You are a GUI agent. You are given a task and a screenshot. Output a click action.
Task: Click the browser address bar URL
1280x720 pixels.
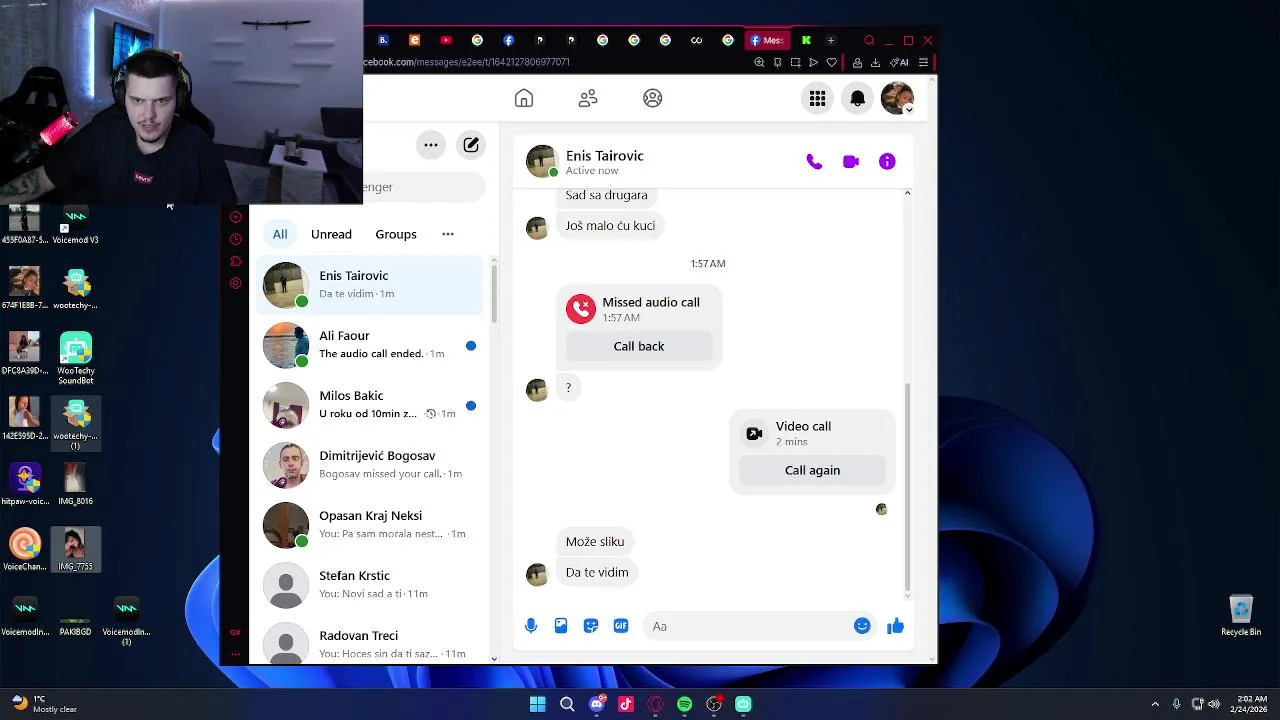[467, 62]
